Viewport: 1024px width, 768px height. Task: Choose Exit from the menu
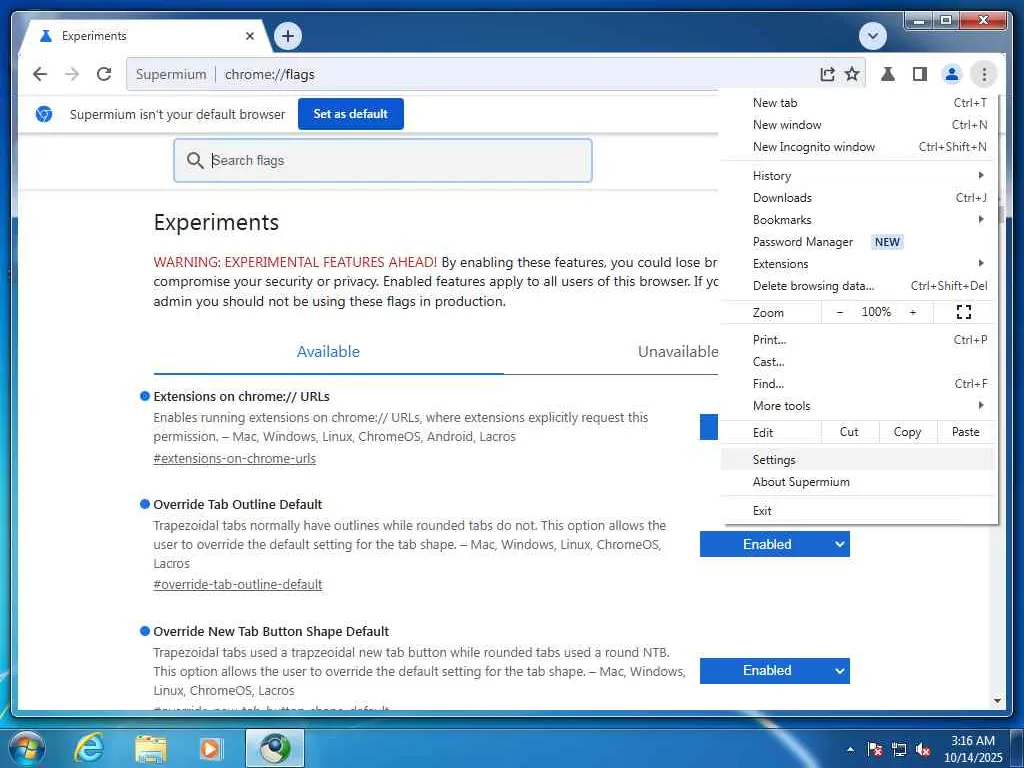859,511
